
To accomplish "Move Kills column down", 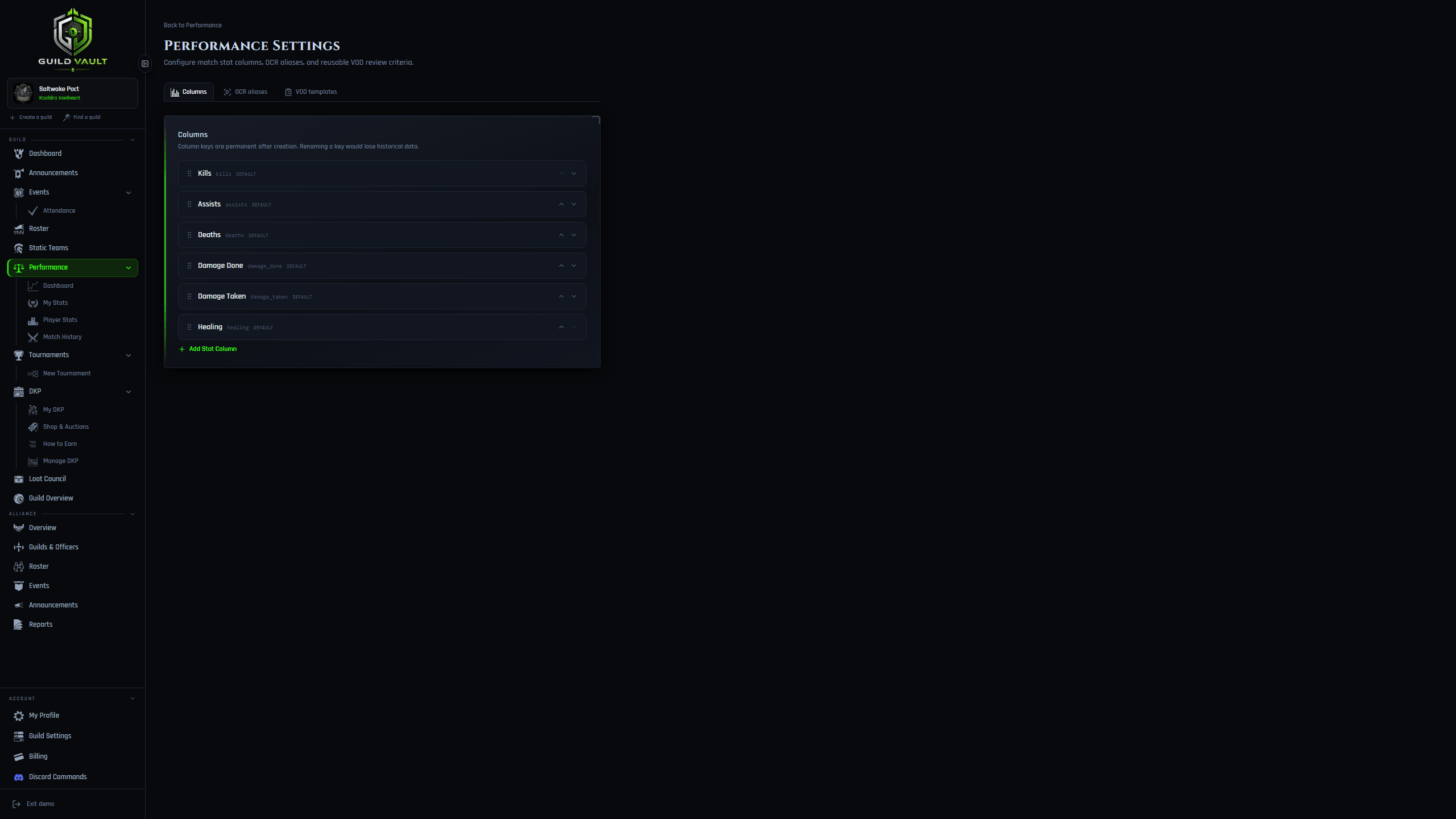I will pyautogui.click(x=574, y=173).
